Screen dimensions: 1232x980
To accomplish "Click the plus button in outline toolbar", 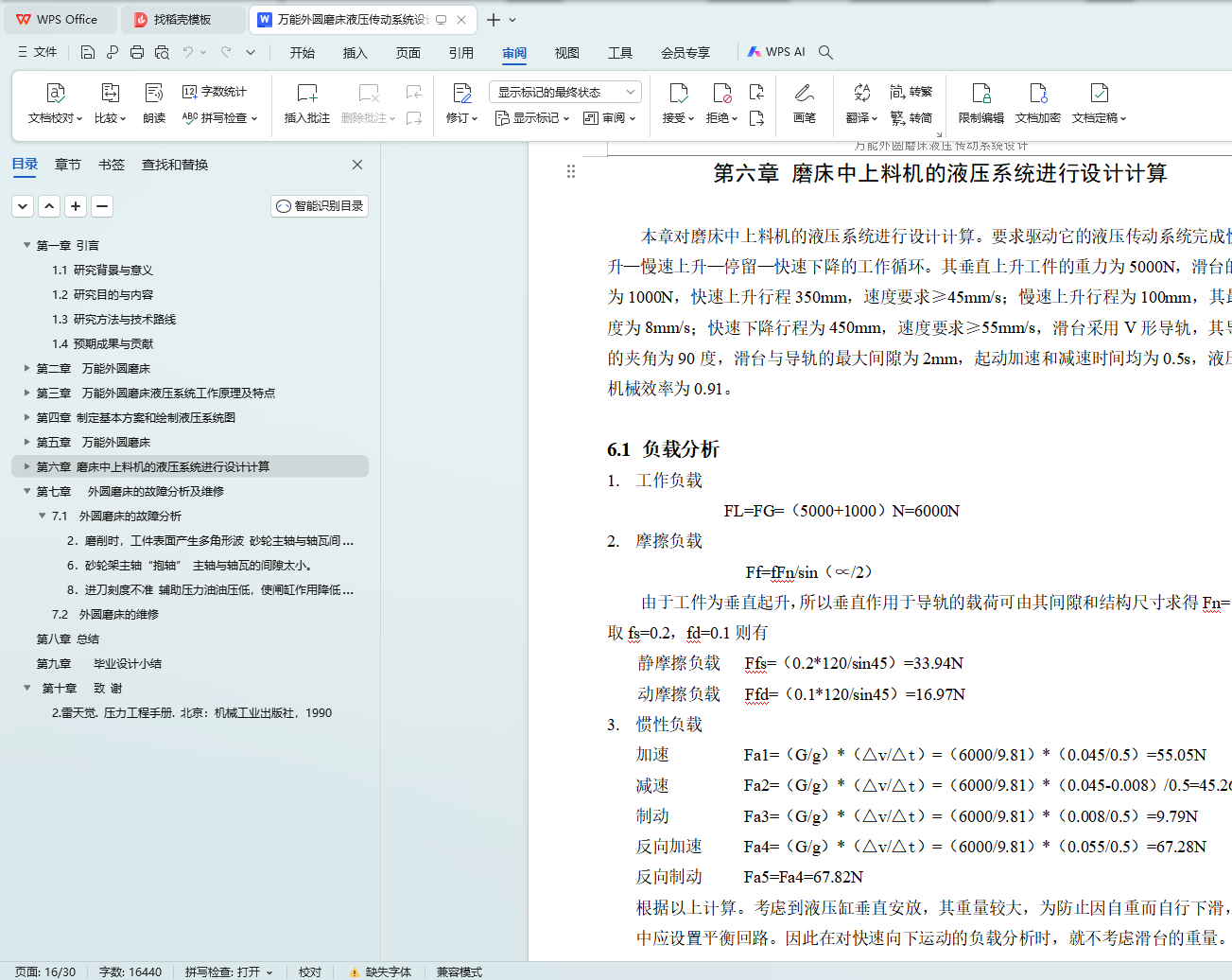I will click(76, 206).
